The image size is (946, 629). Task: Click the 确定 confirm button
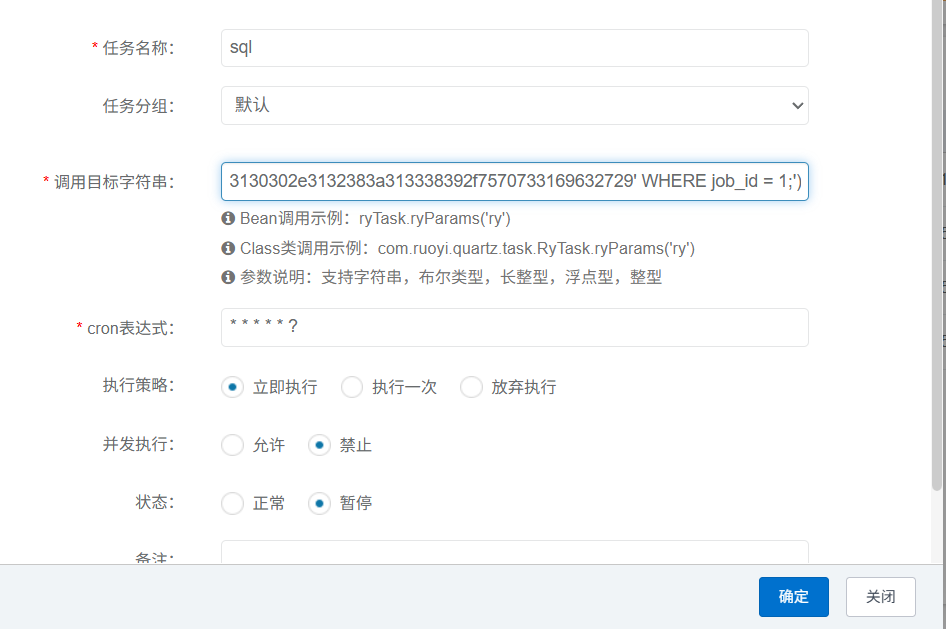coord(793,597)
